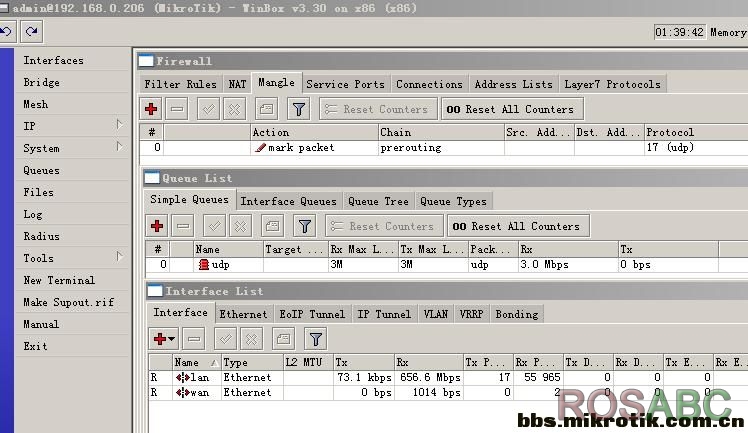
Task: Open the Connections tab
Action: pos(429,84)
